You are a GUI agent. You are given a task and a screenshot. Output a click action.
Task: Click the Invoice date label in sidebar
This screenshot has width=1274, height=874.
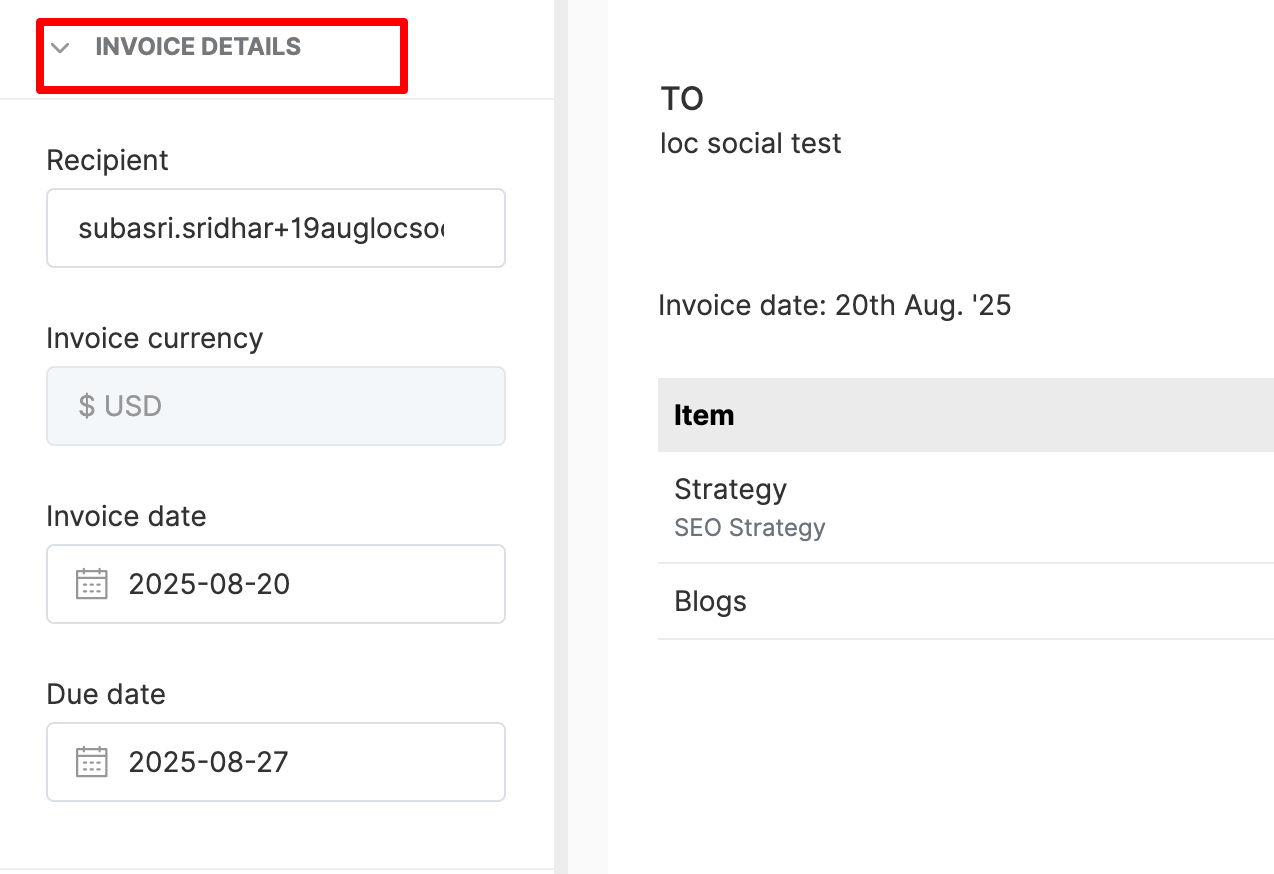pos(126,516)
